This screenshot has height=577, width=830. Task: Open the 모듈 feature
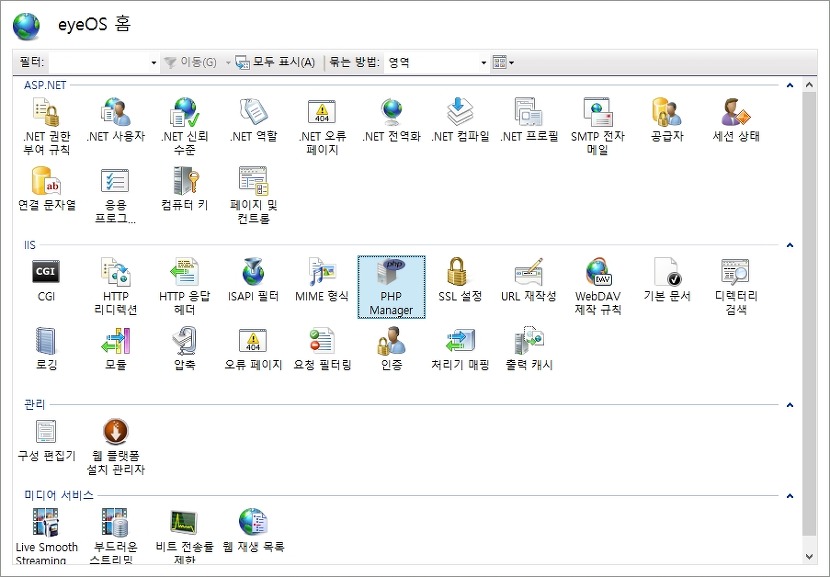point(115,349)
